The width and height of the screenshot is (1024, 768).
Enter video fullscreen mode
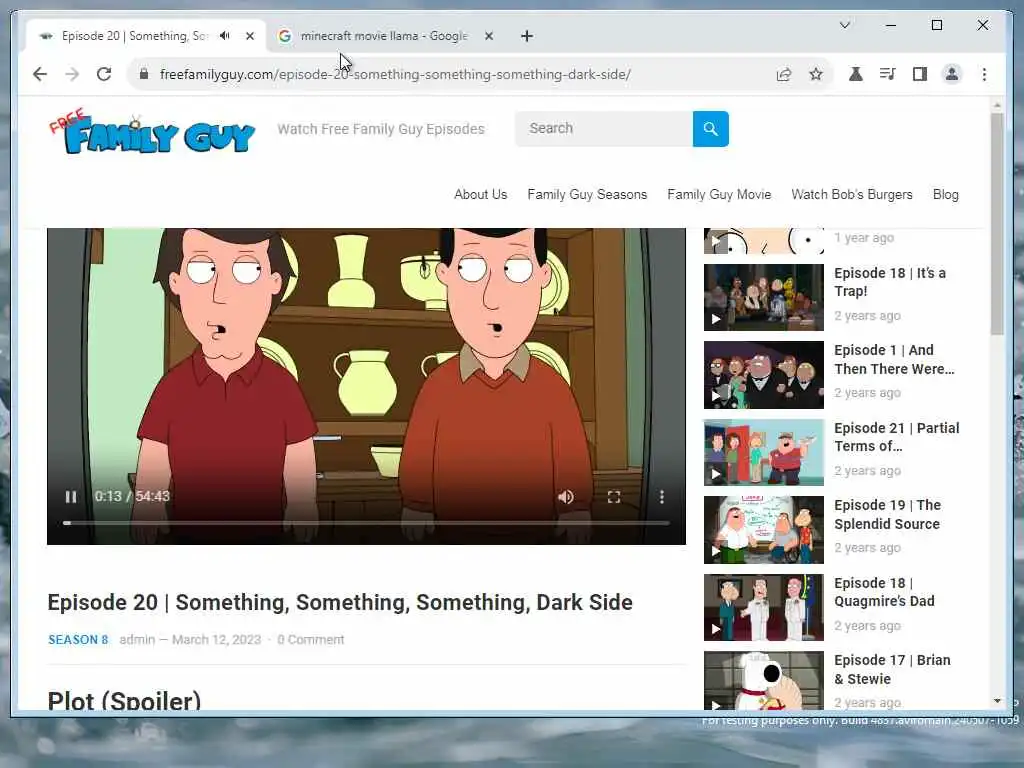point(614,497)
